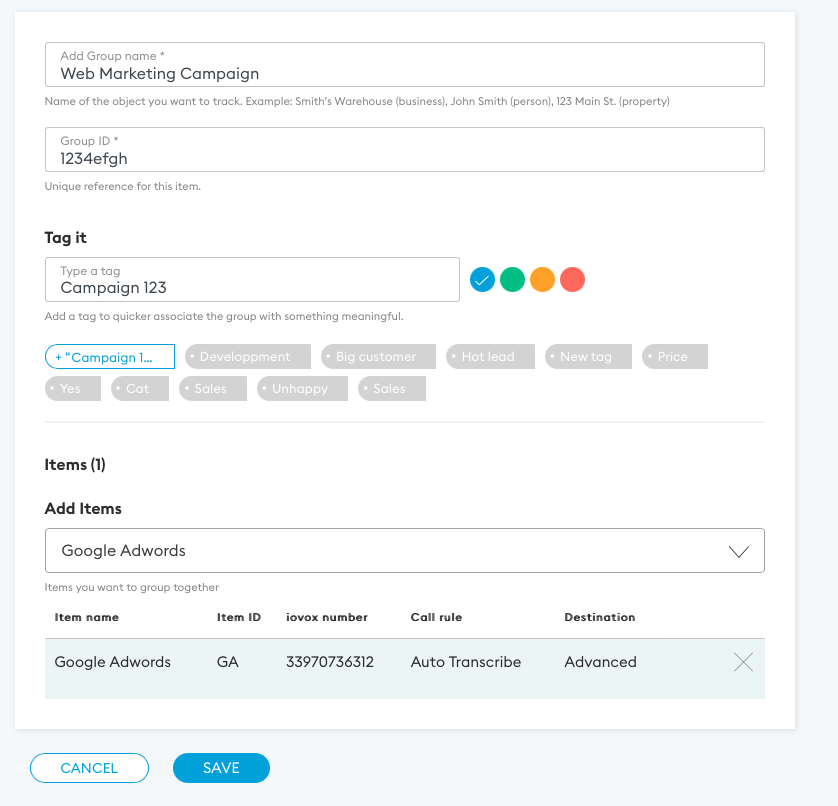This screenshot has height=806, width=838.
Task: Cancel the group editing
Action: click(89, 768)
